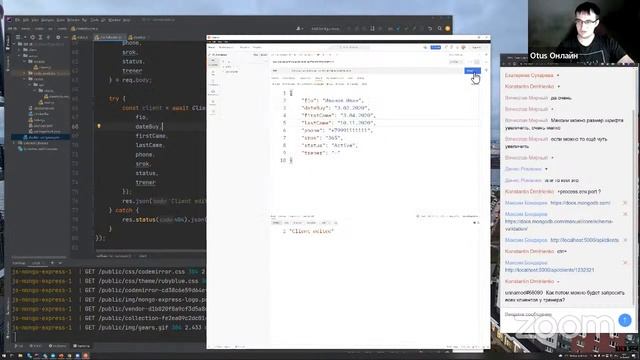Image resolution: width=640 pixels, height=360 pixels.
Task: Add a new terminal session with plus icon
Action: click(x=52, y=263)
